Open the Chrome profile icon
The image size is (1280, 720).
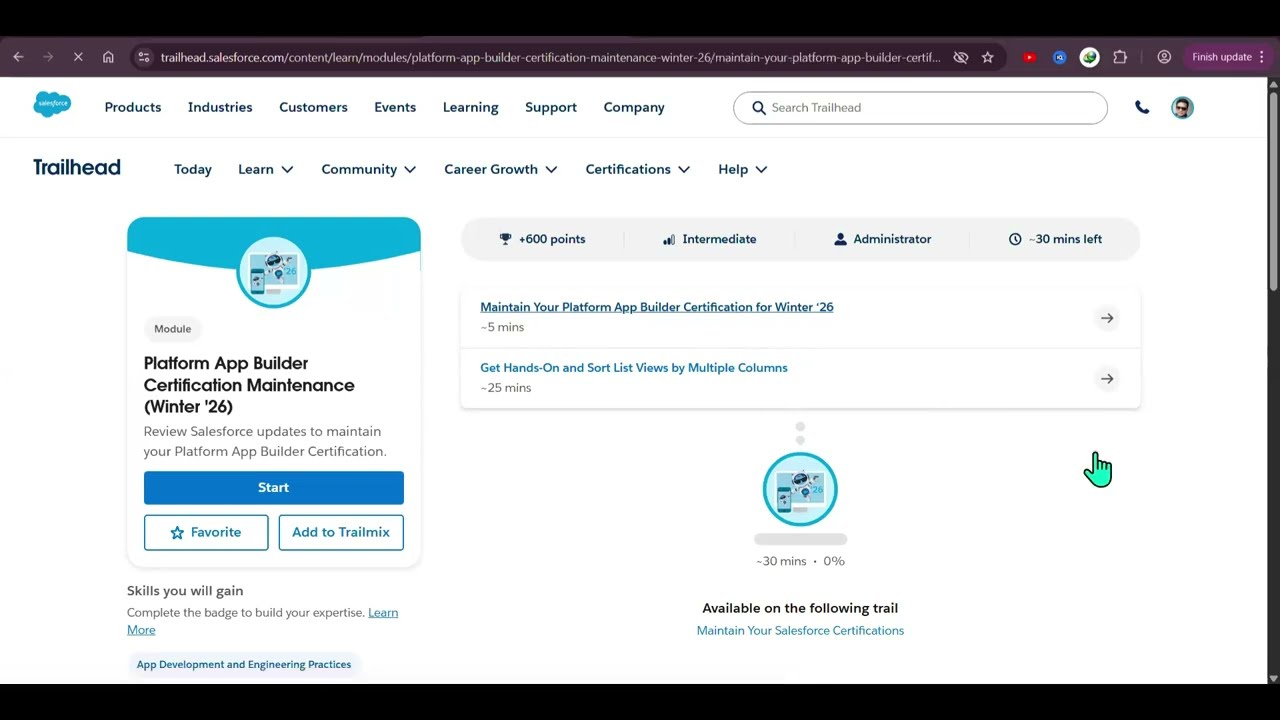[x=1164, y=57]
